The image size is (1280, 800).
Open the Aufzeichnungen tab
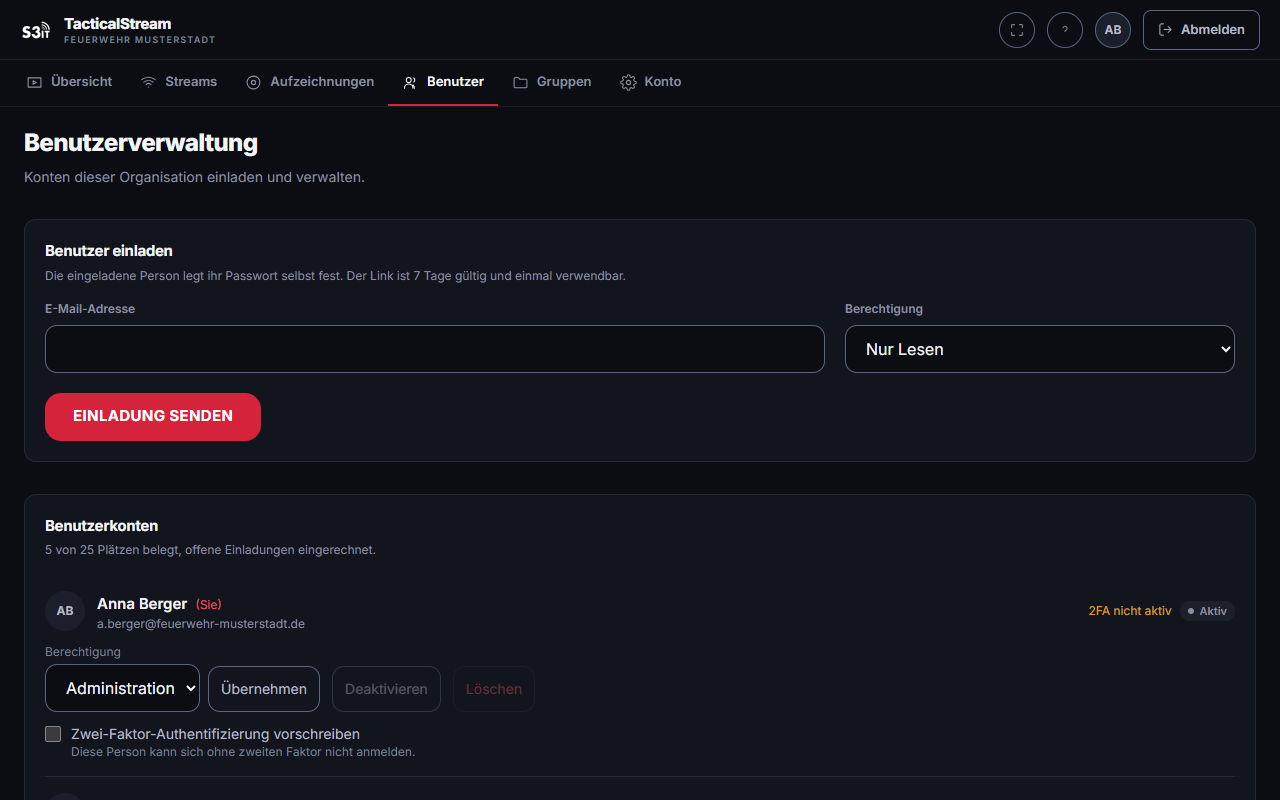coord(310,82)
